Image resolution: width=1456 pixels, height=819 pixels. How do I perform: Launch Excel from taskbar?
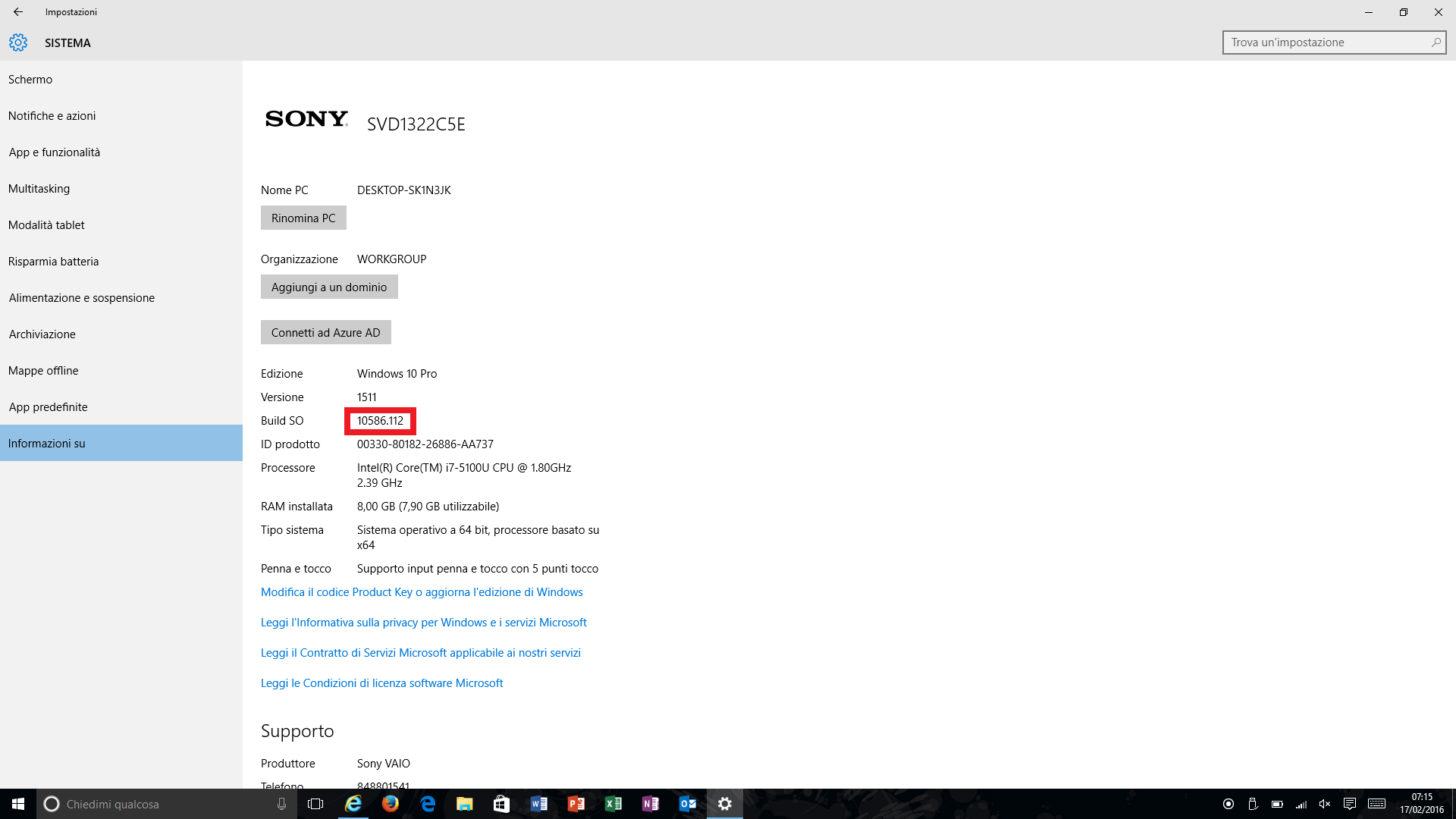pos(613,804)
